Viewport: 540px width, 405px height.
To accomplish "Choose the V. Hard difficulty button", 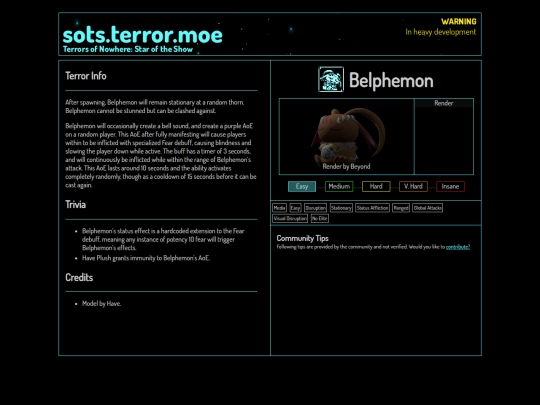I will [x=413, y=186].
